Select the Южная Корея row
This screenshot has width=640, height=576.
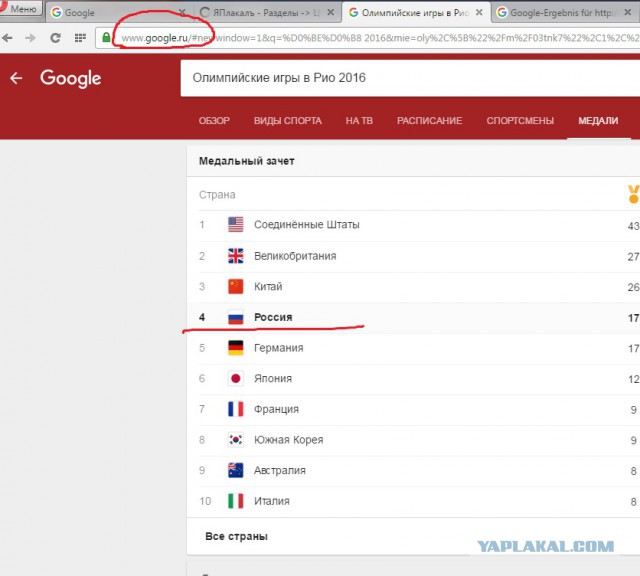[x=413, y=440]
